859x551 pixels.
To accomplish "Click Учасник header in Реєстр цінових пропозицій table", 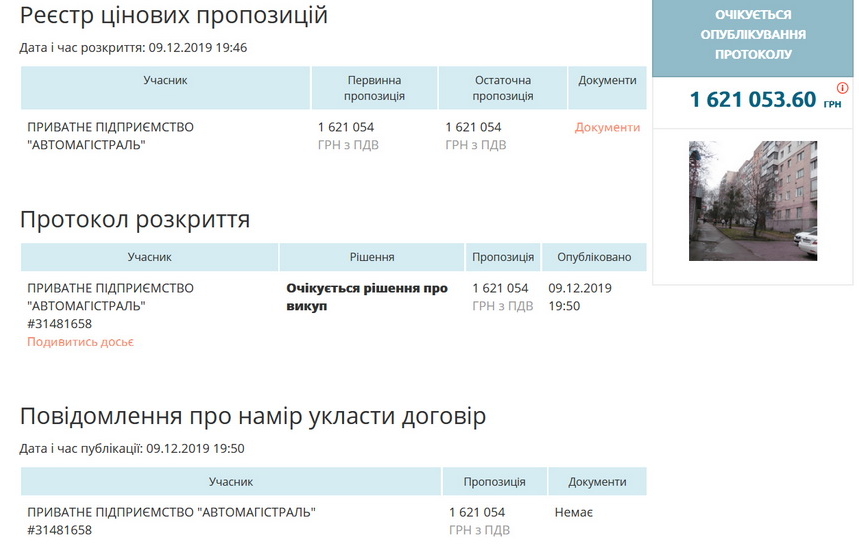I will (x=165, y=81).
